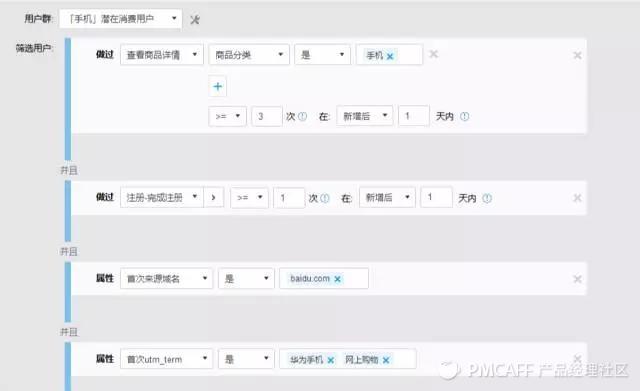Click the info icon after 次 in the 注册 rule

coord(325,198)
